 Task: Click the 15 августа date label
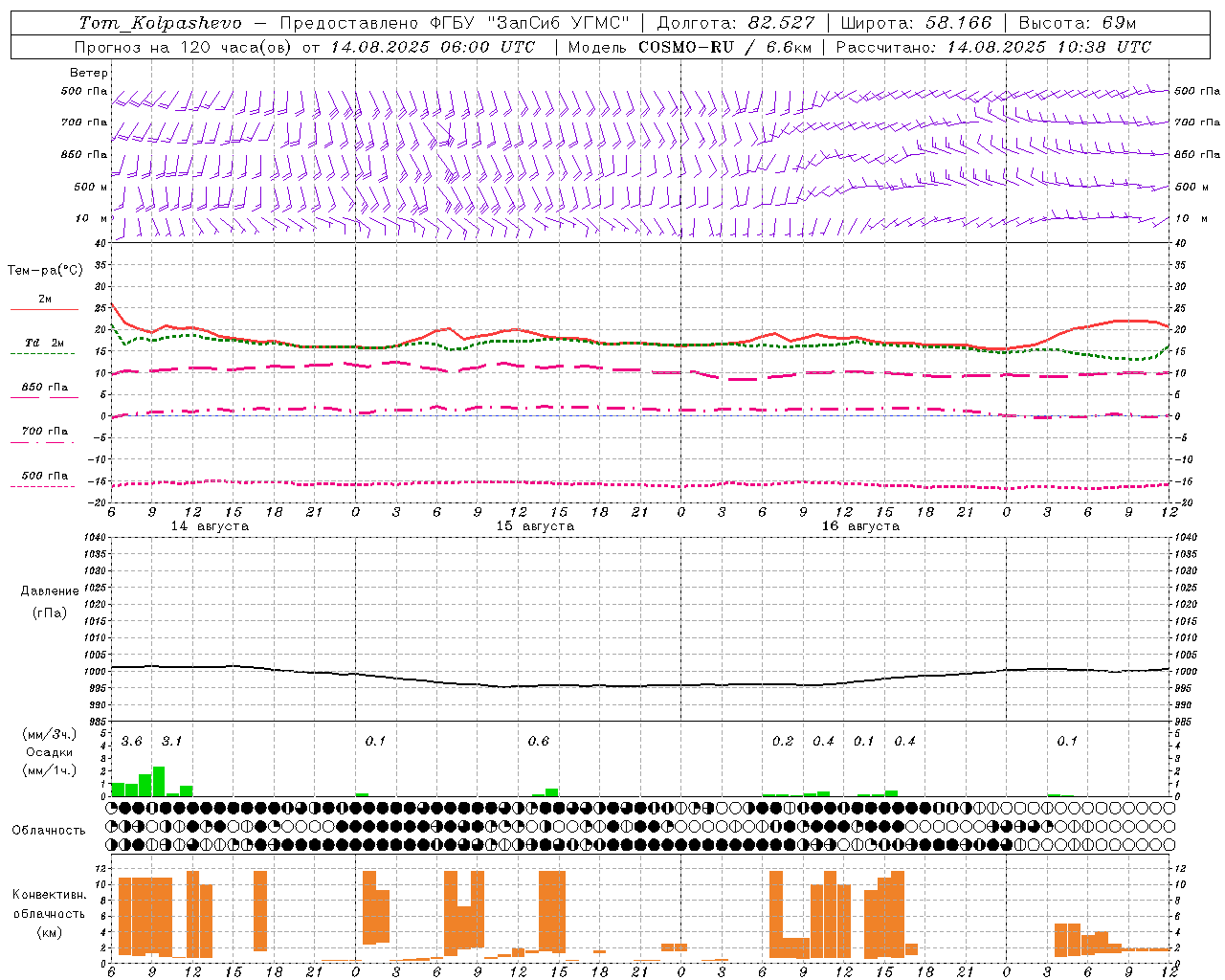coord(535,526)
